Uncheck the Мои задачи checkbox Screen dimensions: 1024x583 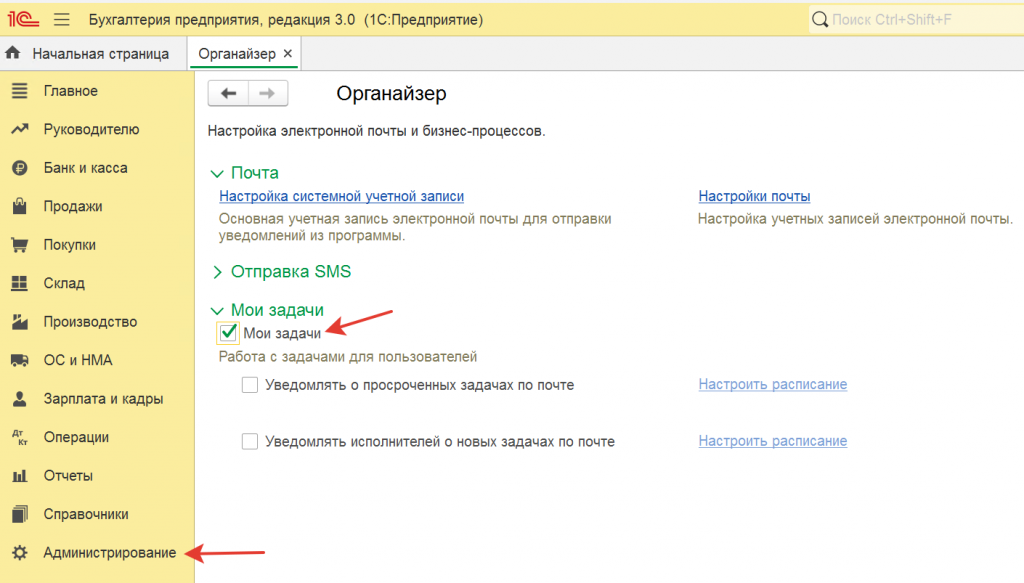tap(228, 333)
